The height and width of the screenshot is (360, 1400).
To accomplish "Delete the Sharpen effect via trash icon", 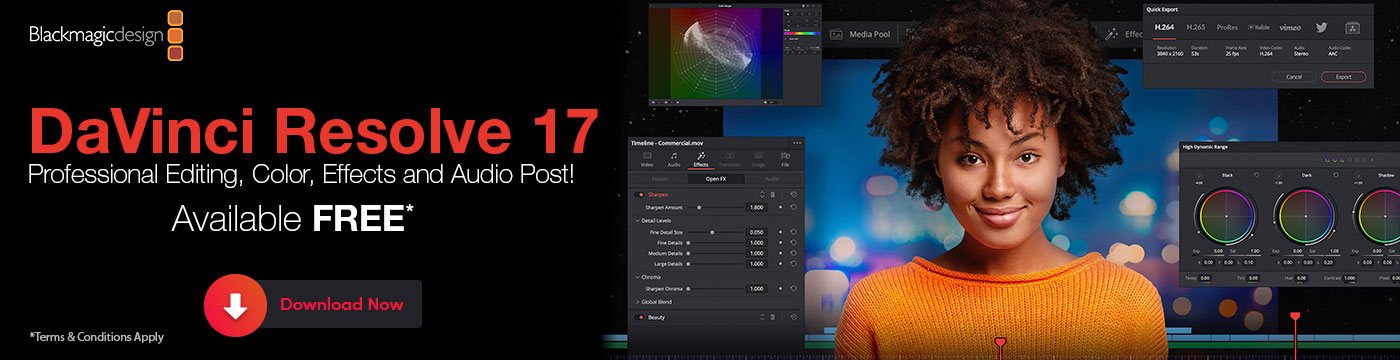I will (772, 194).
